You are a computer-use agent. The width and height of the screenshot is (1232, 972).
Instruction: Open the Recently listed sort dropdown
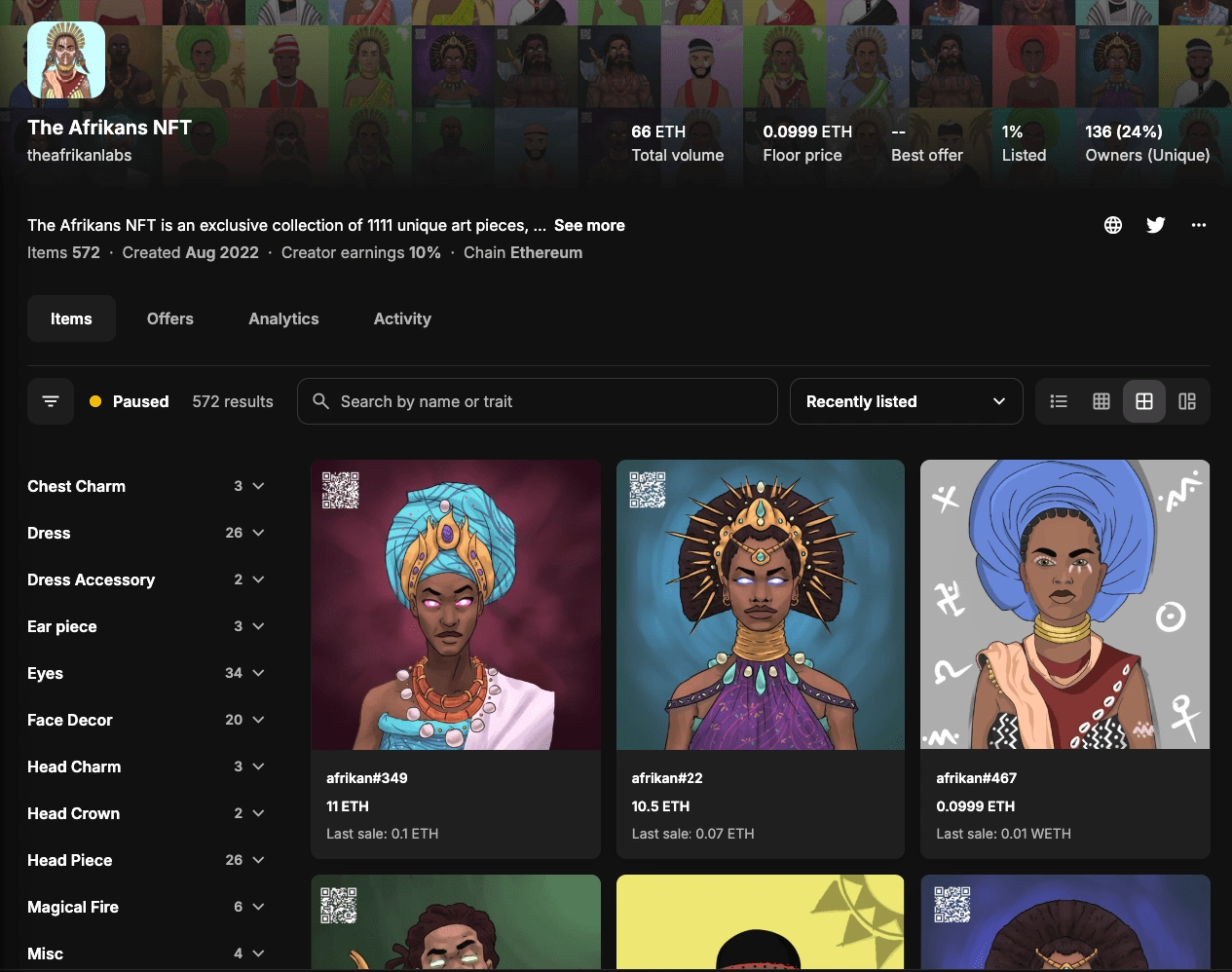[906, 401]
